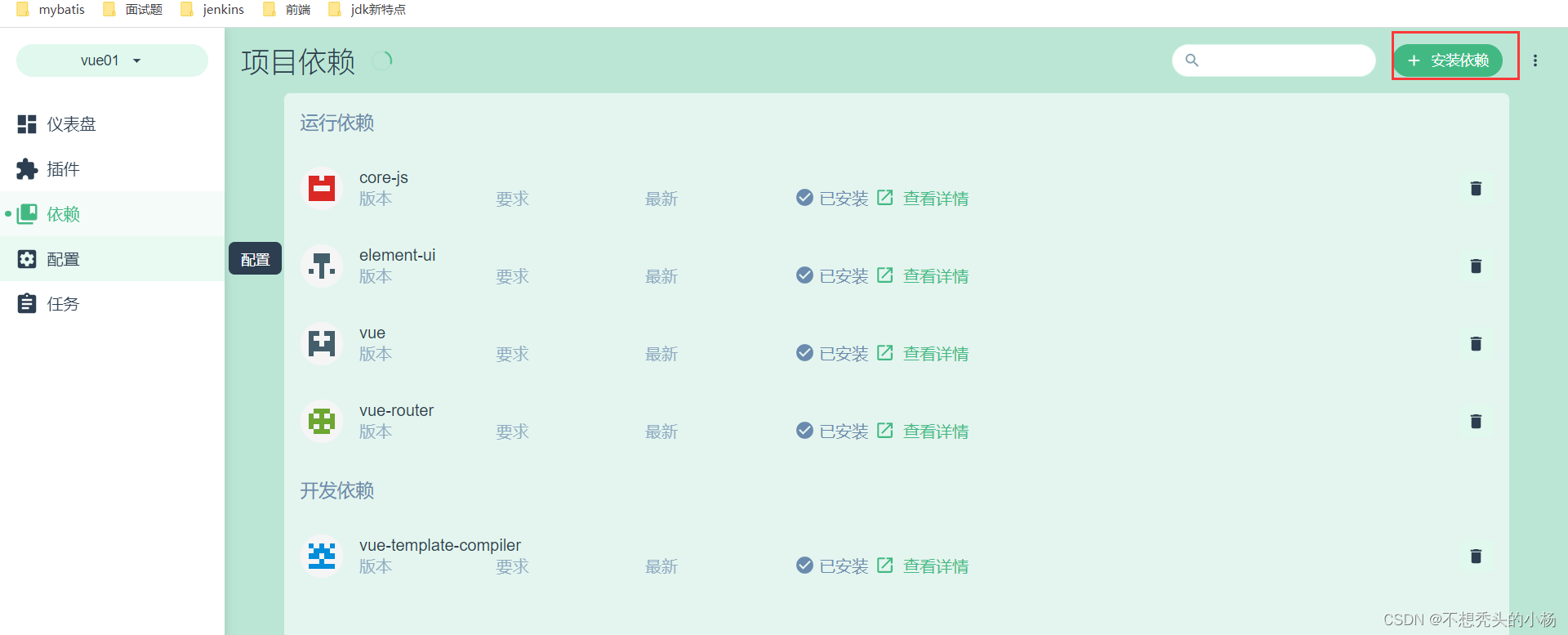The image size is (1568, 635).
Task: Click the vue-router package logo
Action: coord(322,422)
